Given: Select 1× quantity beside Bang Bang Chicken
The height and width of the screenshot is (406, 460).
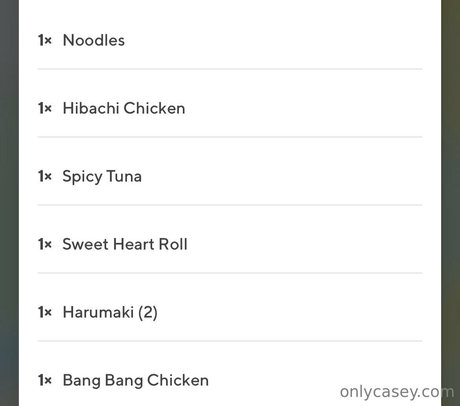Looking at the screenshot, I should coord(45,380).
